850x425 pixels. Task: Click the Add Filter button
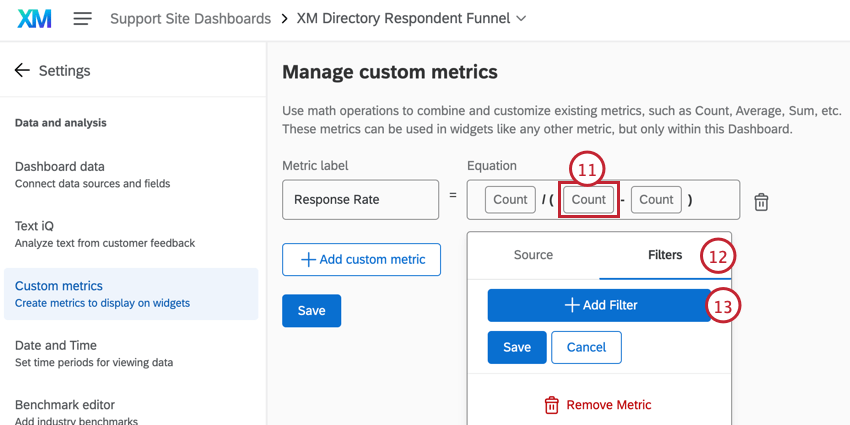pyautogui.click(x=599, y=305)
